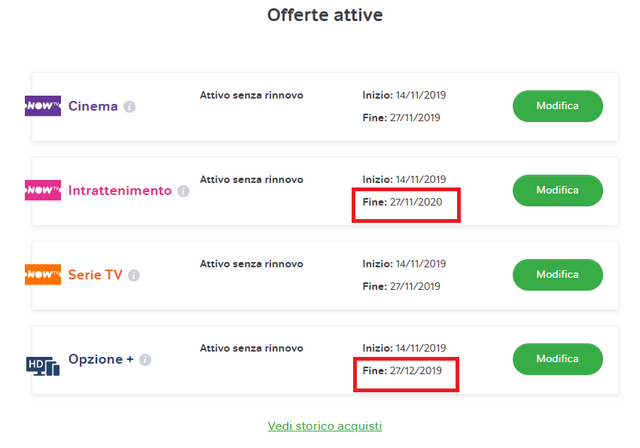Click the highlighted Fine date 27/12/2019
Viewport: 640px width, 448px height.
point(402,370)
